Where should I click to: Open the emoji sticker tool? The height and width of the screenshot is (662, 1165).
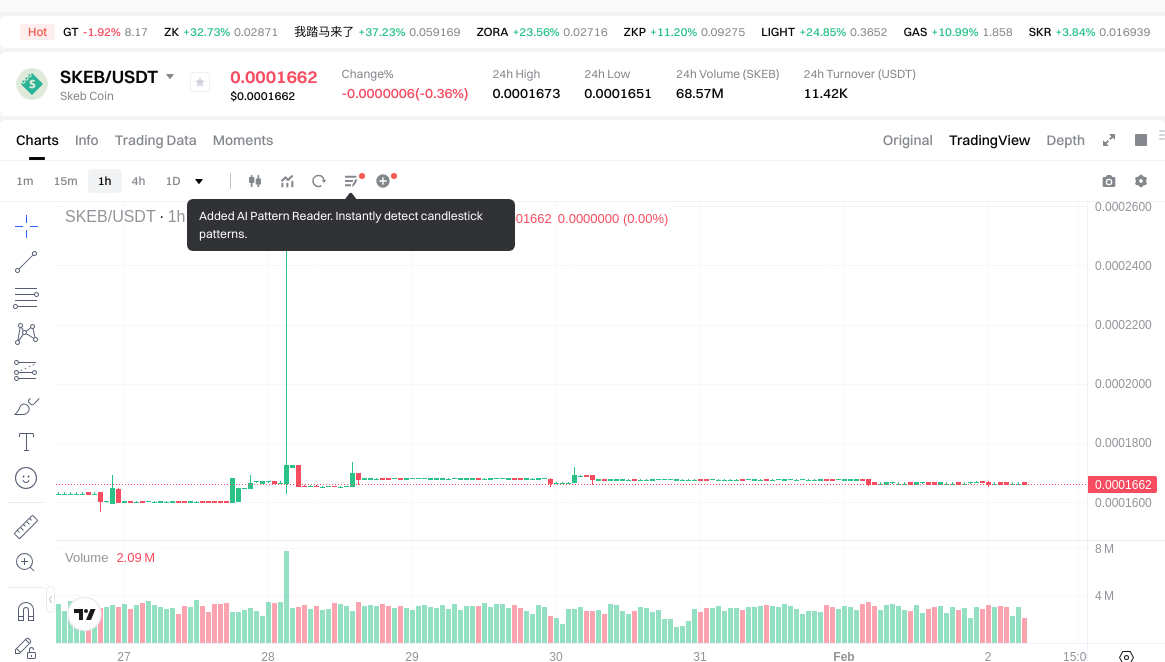(26, 478)
